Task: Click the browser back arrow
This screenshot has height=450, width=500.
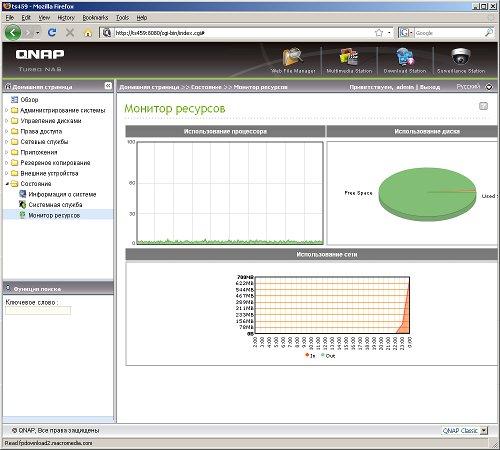Action: [x=13, y=32]
